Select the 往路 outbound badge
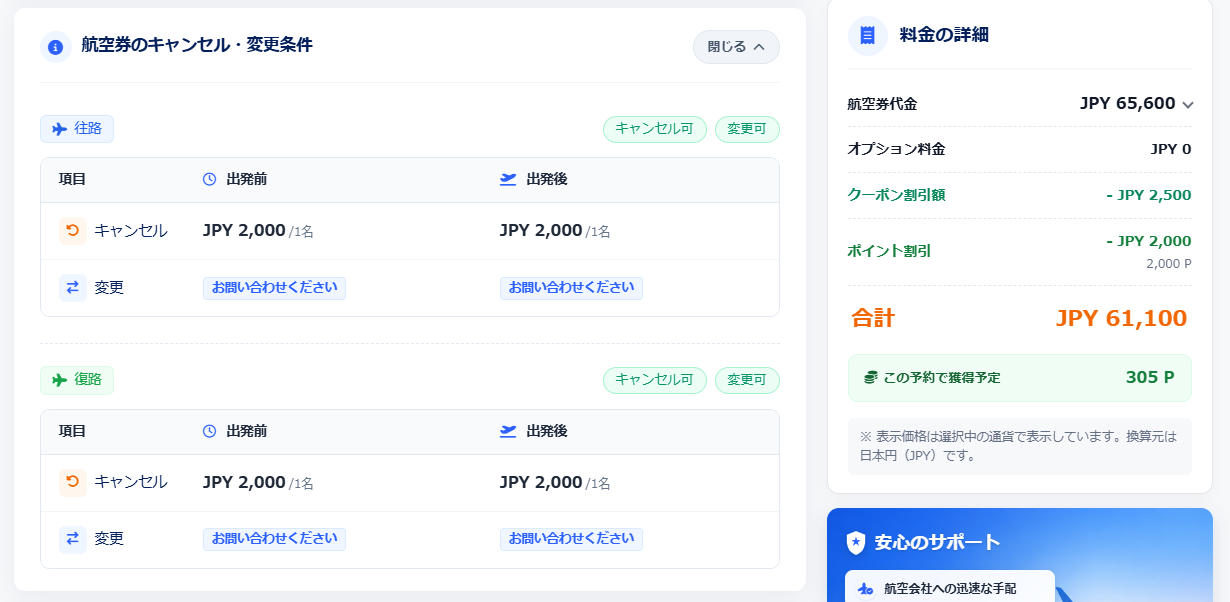The height and width of the screenshot is (602, 1230). 77,129
